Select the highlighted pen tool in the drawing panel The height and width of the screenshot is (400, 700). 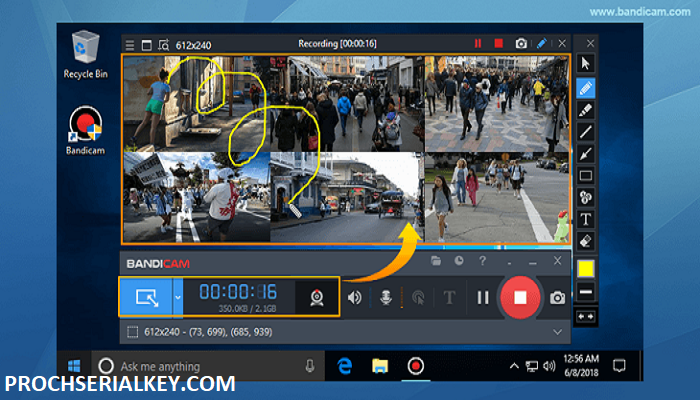tap(585, 88)
